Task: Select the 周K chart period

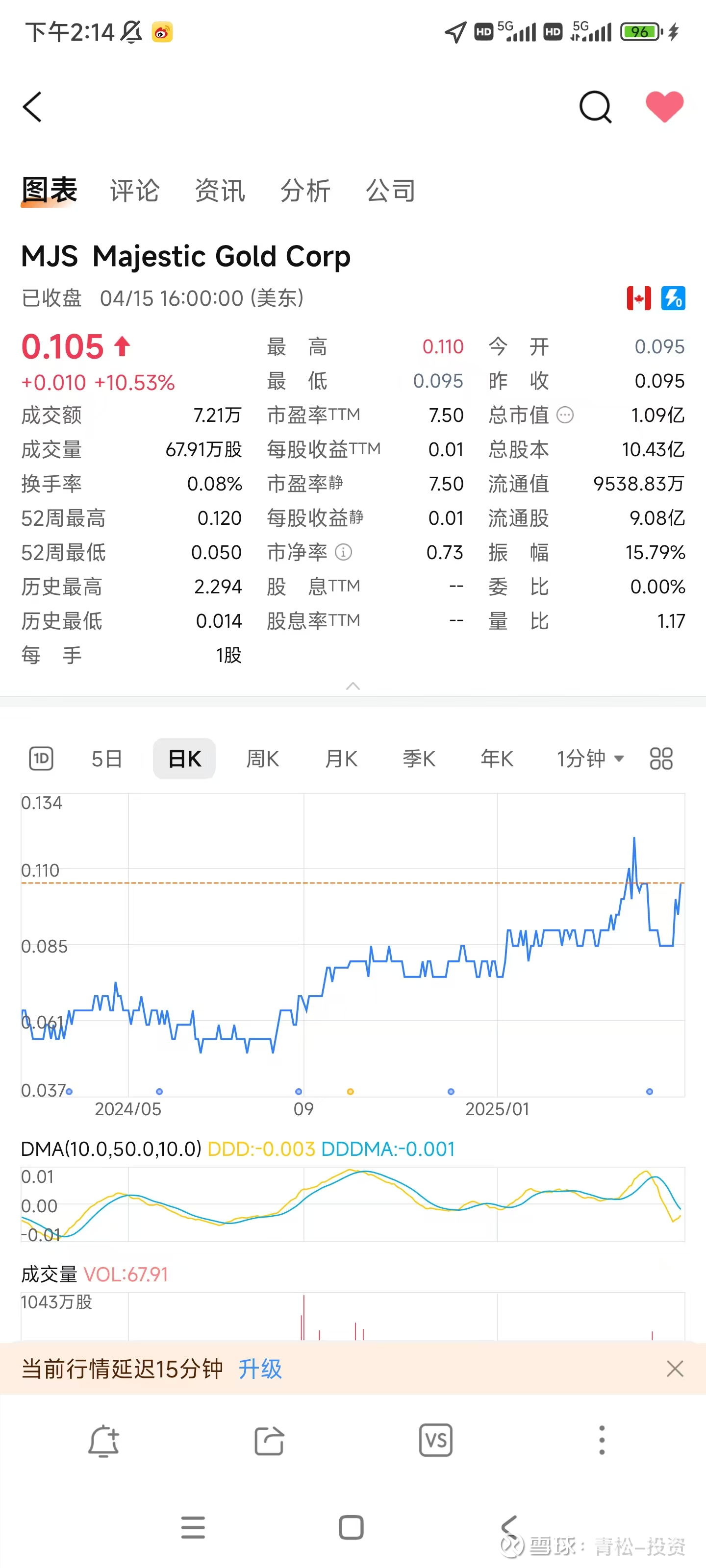Action: pyautogui.click(x=262, y=759)
